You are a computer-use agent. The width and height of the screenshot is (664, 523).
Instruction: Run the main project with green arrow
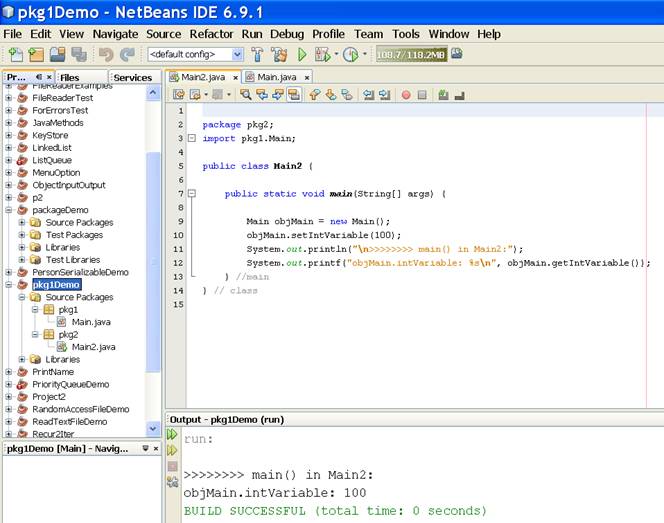pos(302,54)
